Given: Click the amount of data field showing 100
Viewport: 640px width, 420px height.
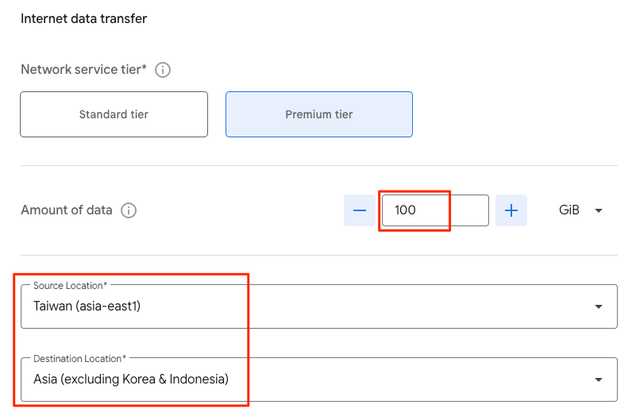Looking at the screenshot, I should [432, 211].
